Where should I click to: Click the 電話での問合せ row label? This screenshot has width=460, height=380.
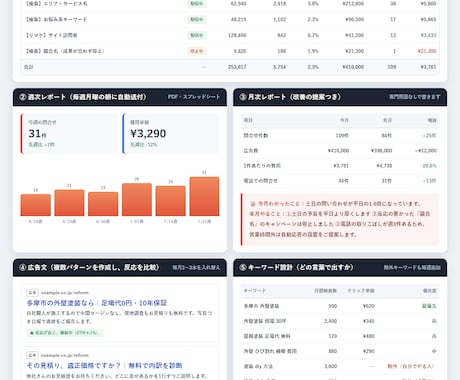pos(261,181)
